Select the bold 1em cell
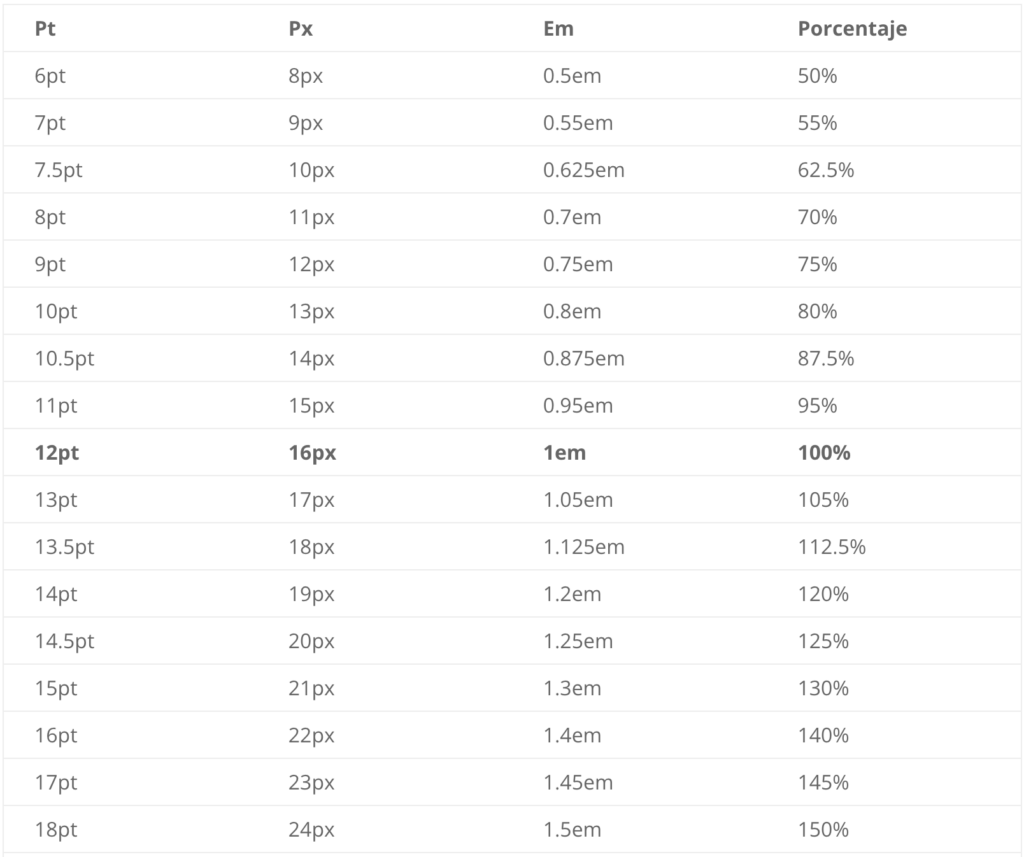This screenshot has height=857, width=1024. [564, 452]
